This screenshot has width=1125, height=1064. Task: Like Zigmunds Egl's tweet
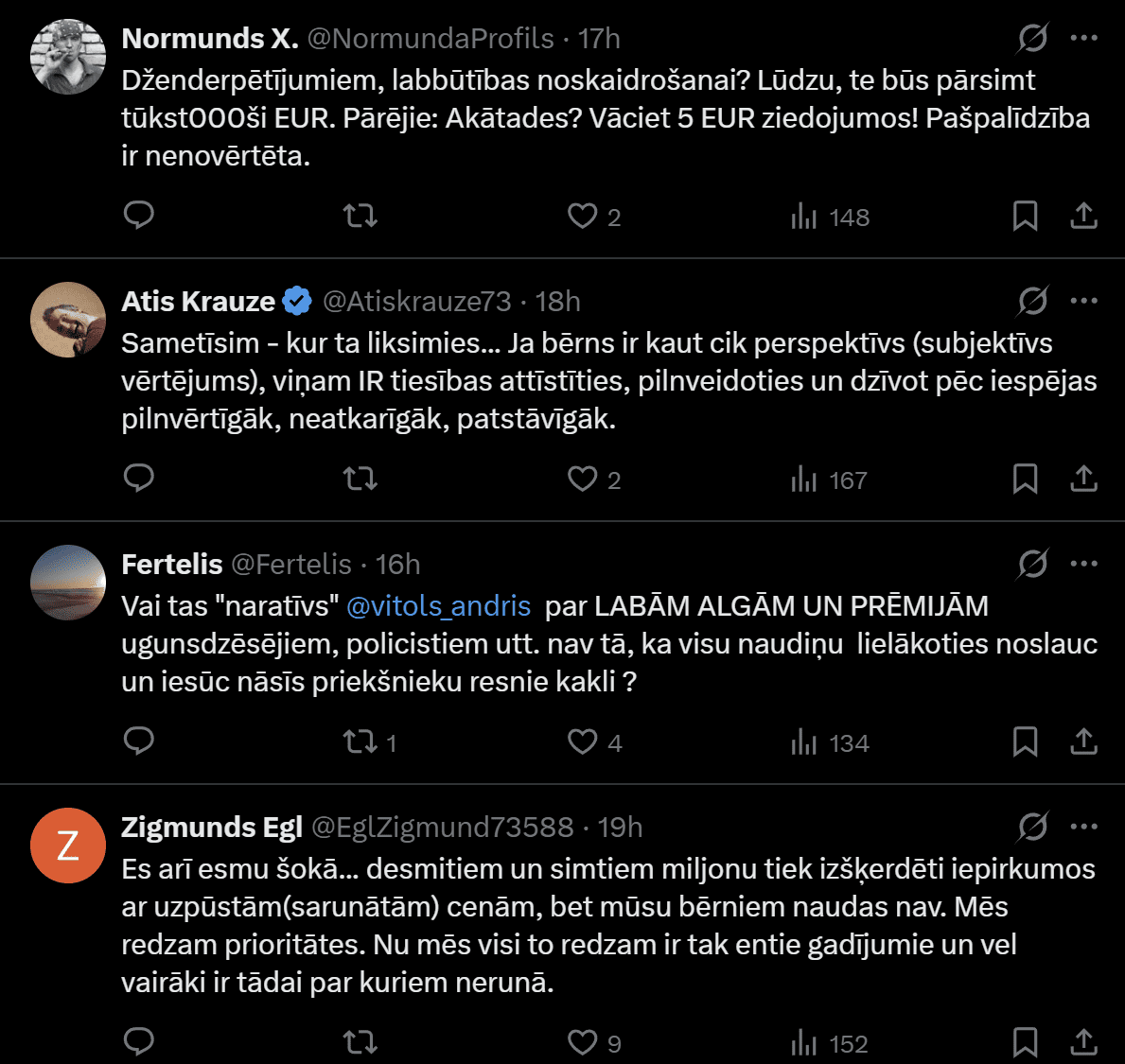583,1042
